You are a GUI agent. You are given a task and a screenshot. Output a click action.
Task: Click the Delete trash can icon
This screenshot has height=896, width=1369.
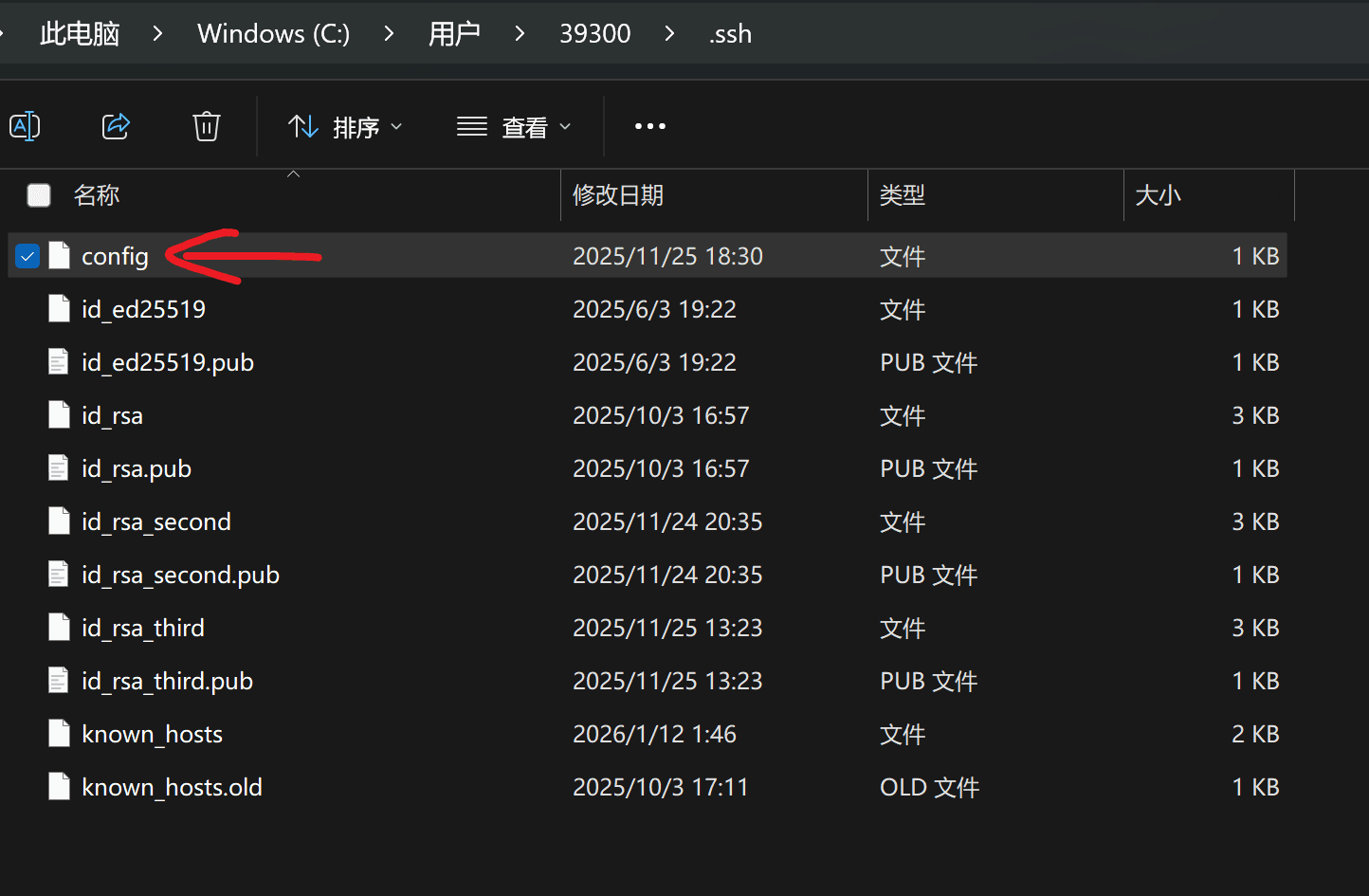[207, 126]
